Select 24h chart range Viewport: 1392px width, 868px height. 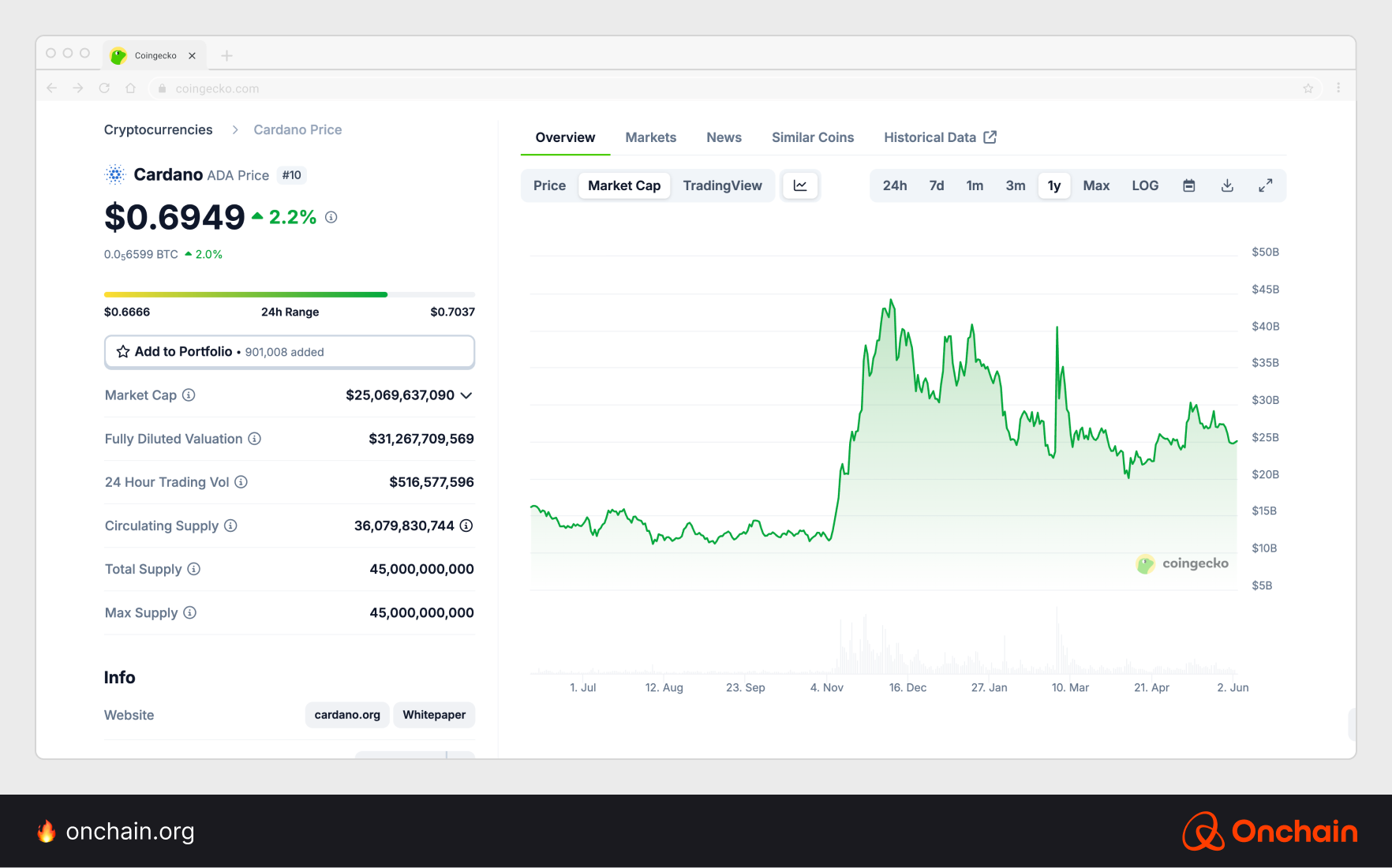coord(895,185)
